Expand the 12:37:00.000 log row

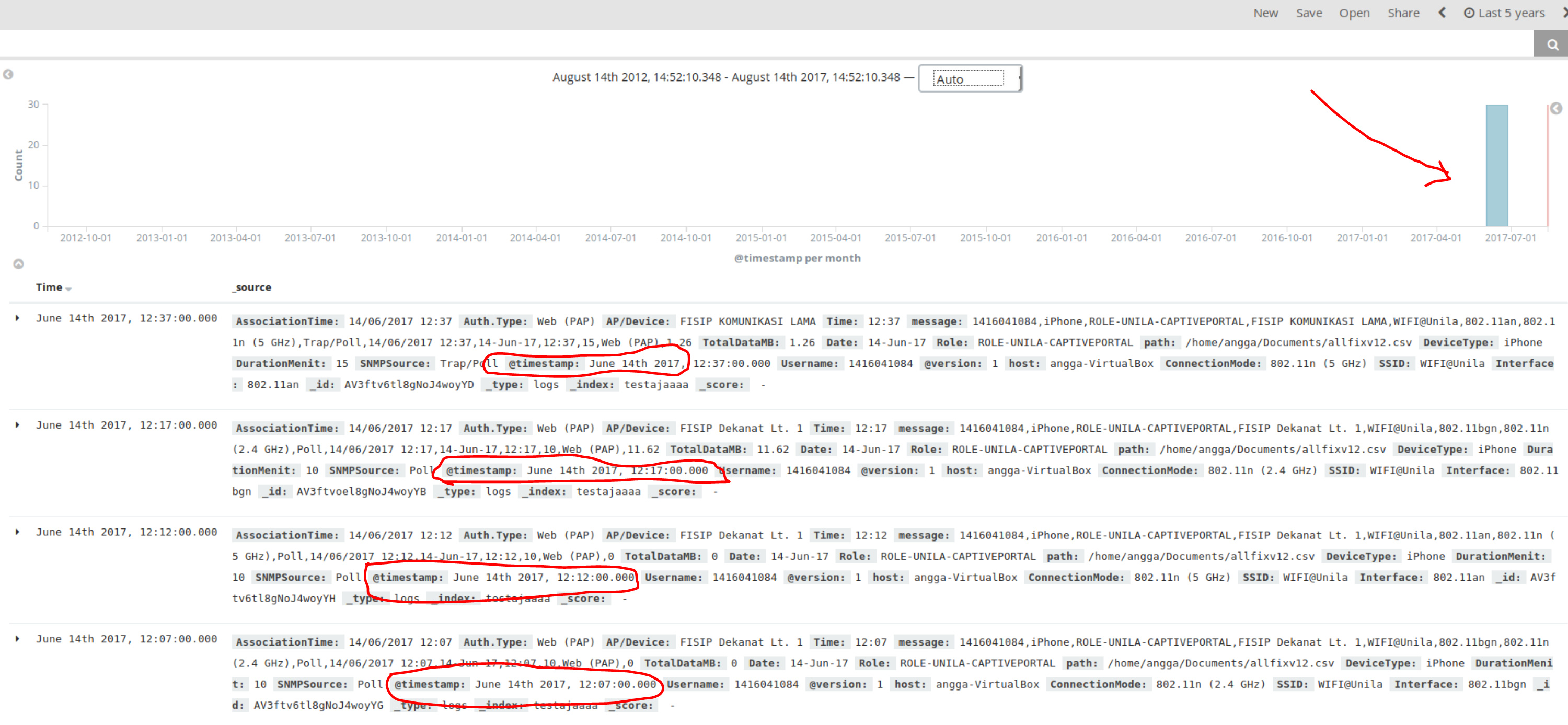(x=17, y=318)
